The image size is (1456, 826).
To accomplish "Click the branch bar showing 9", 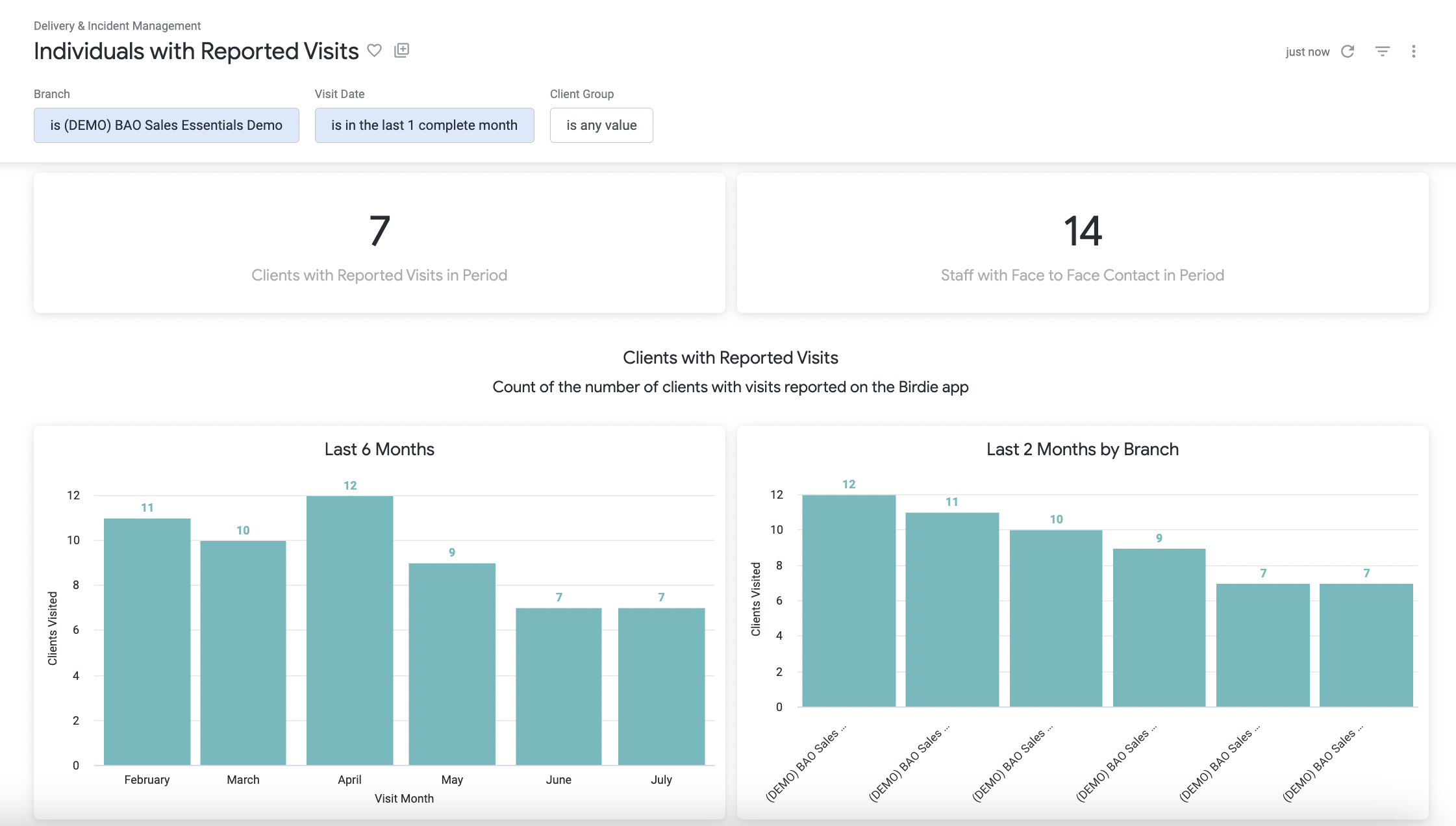I will click(x=1159, y=627).
